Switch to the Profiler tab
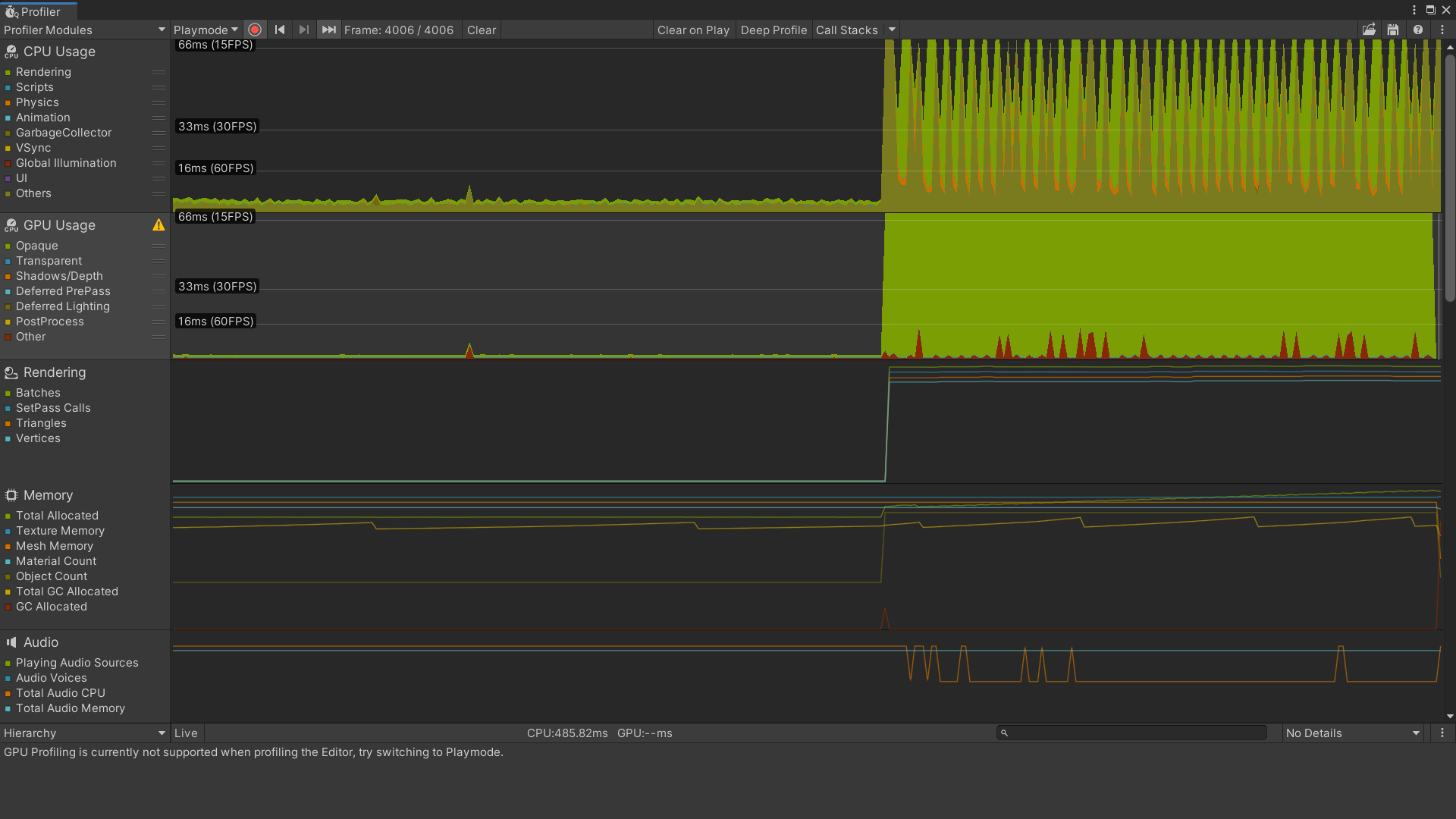This screenshot has width=1456, height=819. pos(40,11)
